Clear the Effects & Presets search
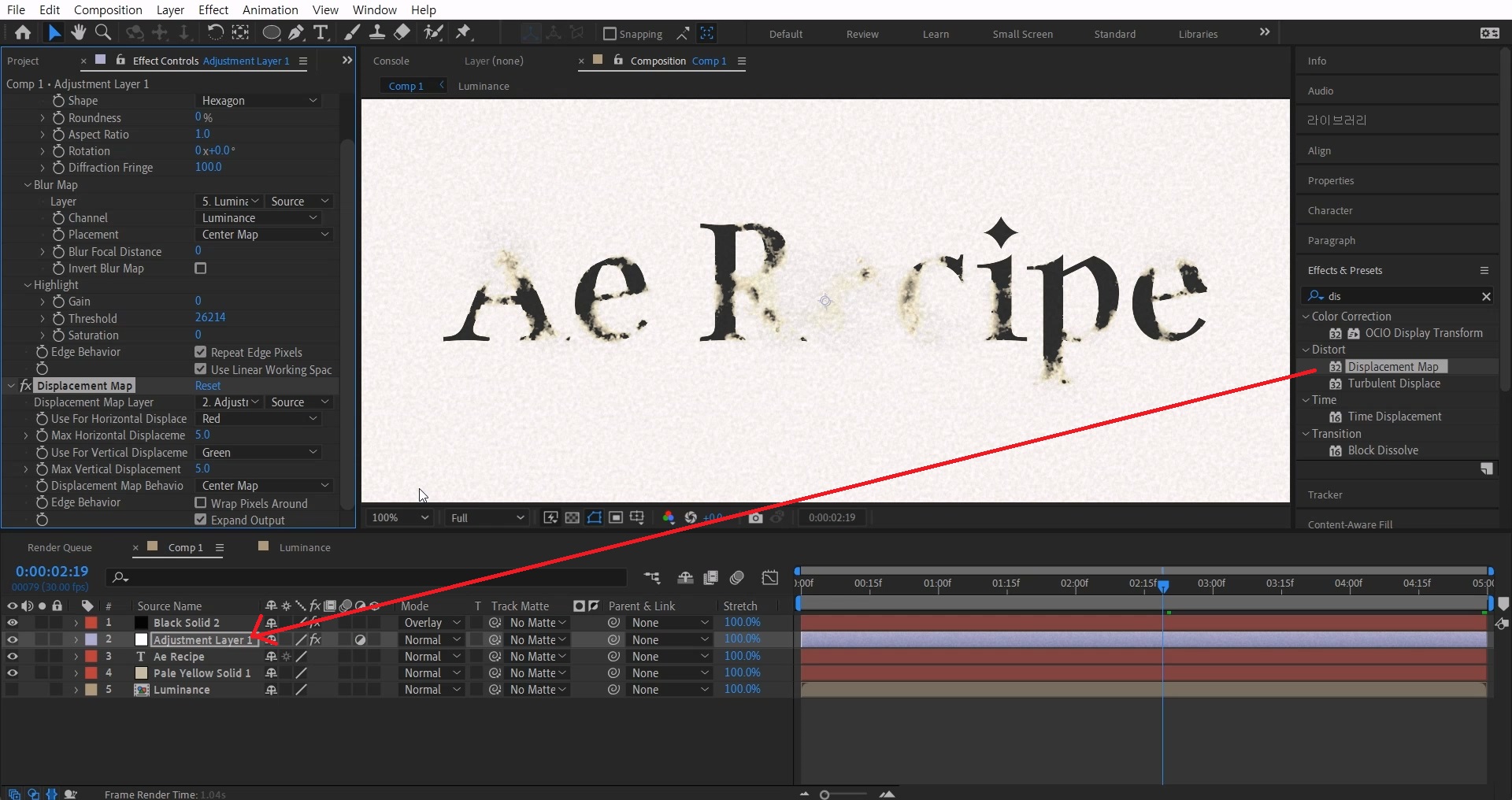Viewport: 1512px width, 800px height. (1486, 297)
